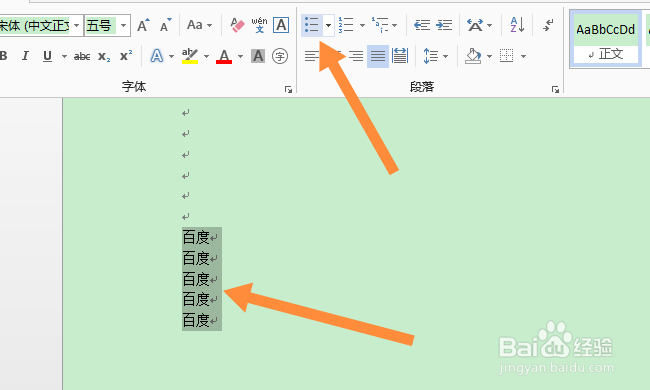
Task: Open the font size 五号 dropdown
Action: click(123, 25)
